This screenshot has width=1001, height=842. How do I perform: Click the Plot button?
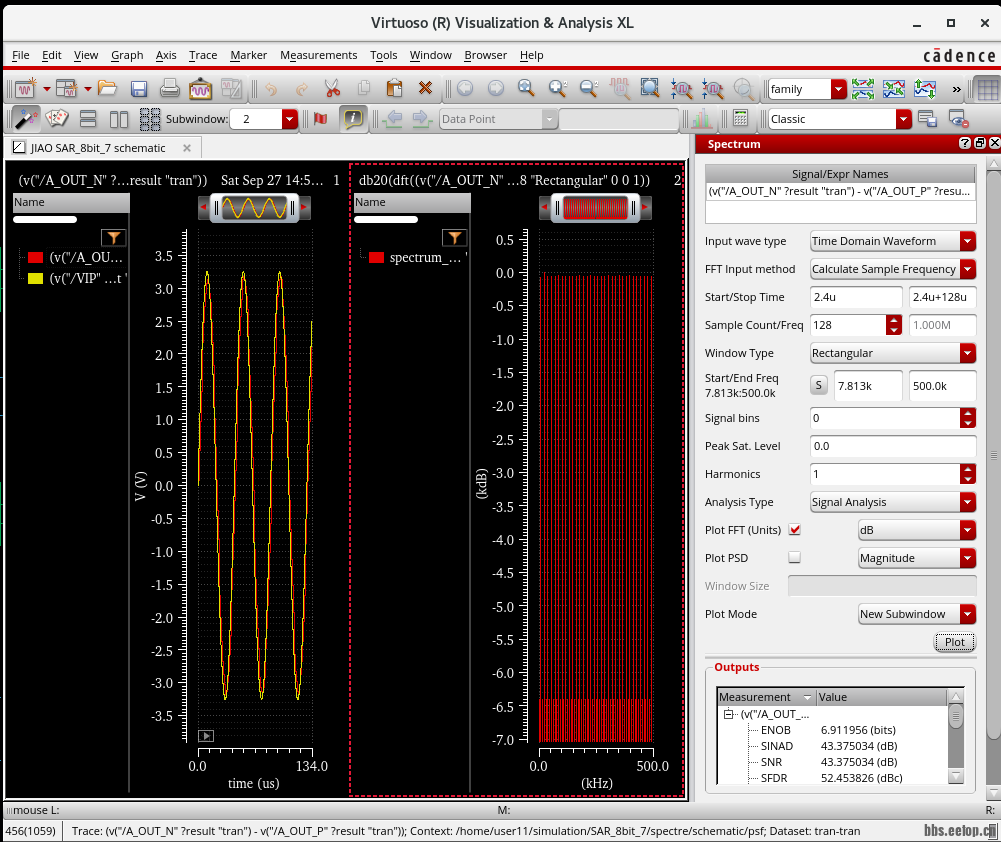(x=954, y=642)
